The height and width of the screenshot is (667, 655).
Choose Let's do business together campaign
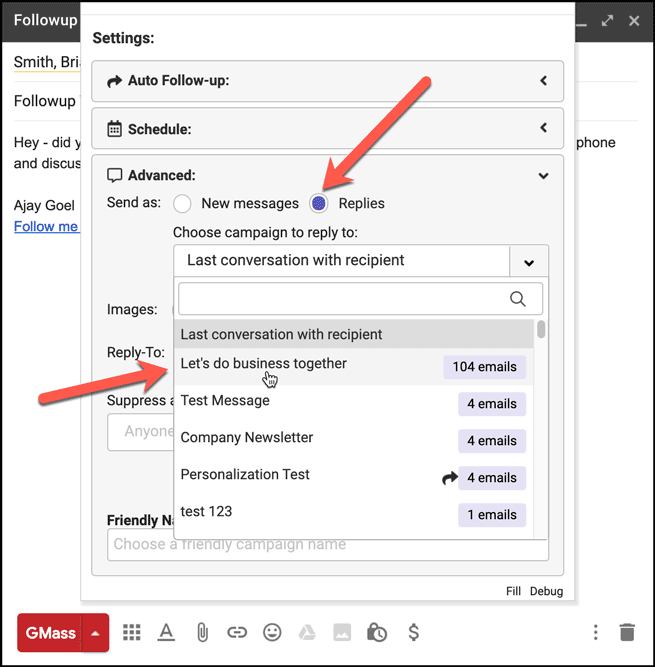point(353,367)
